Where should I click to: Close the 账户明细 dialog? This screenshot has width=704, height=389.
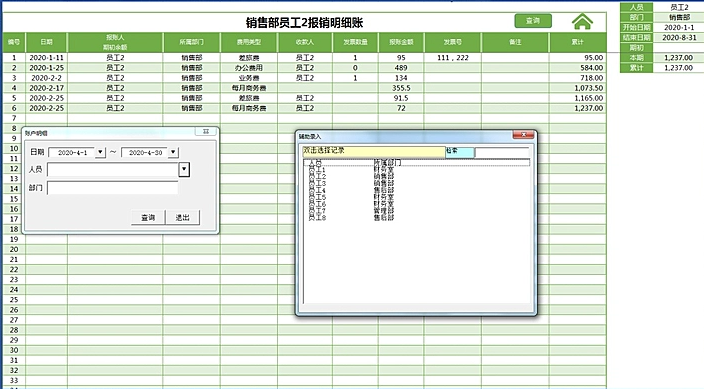pyautogui.click(x=206, y=132)
